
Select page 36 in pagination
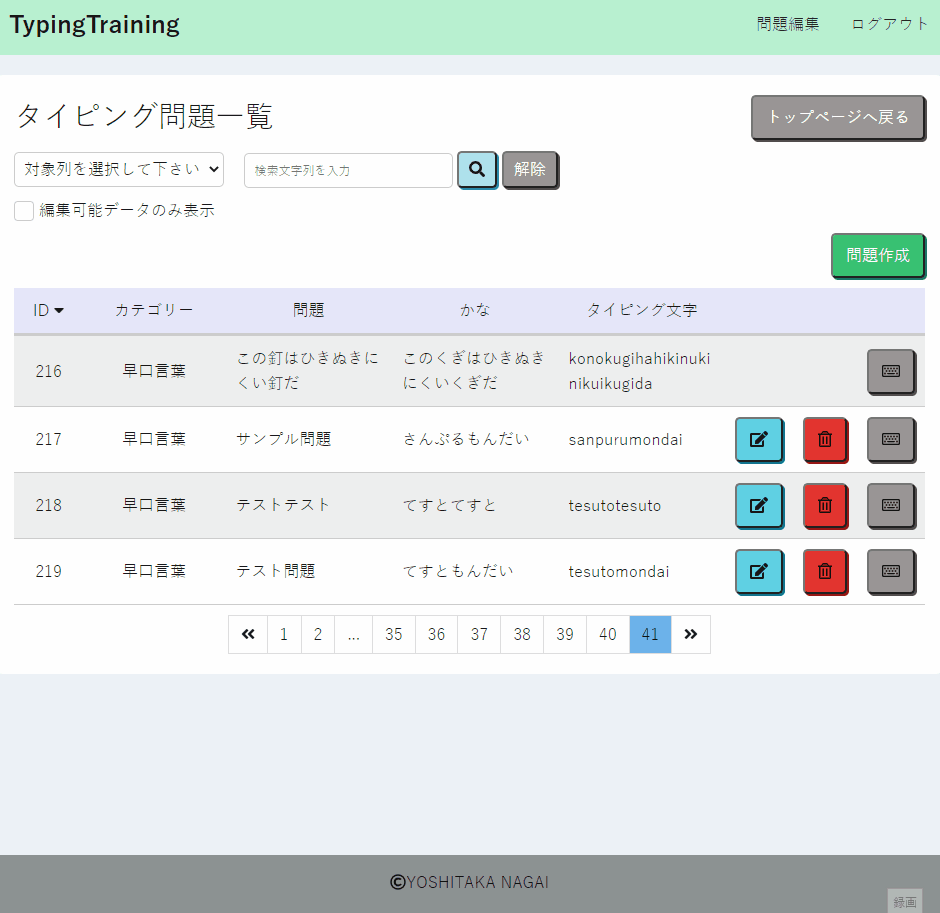point(436,634)
